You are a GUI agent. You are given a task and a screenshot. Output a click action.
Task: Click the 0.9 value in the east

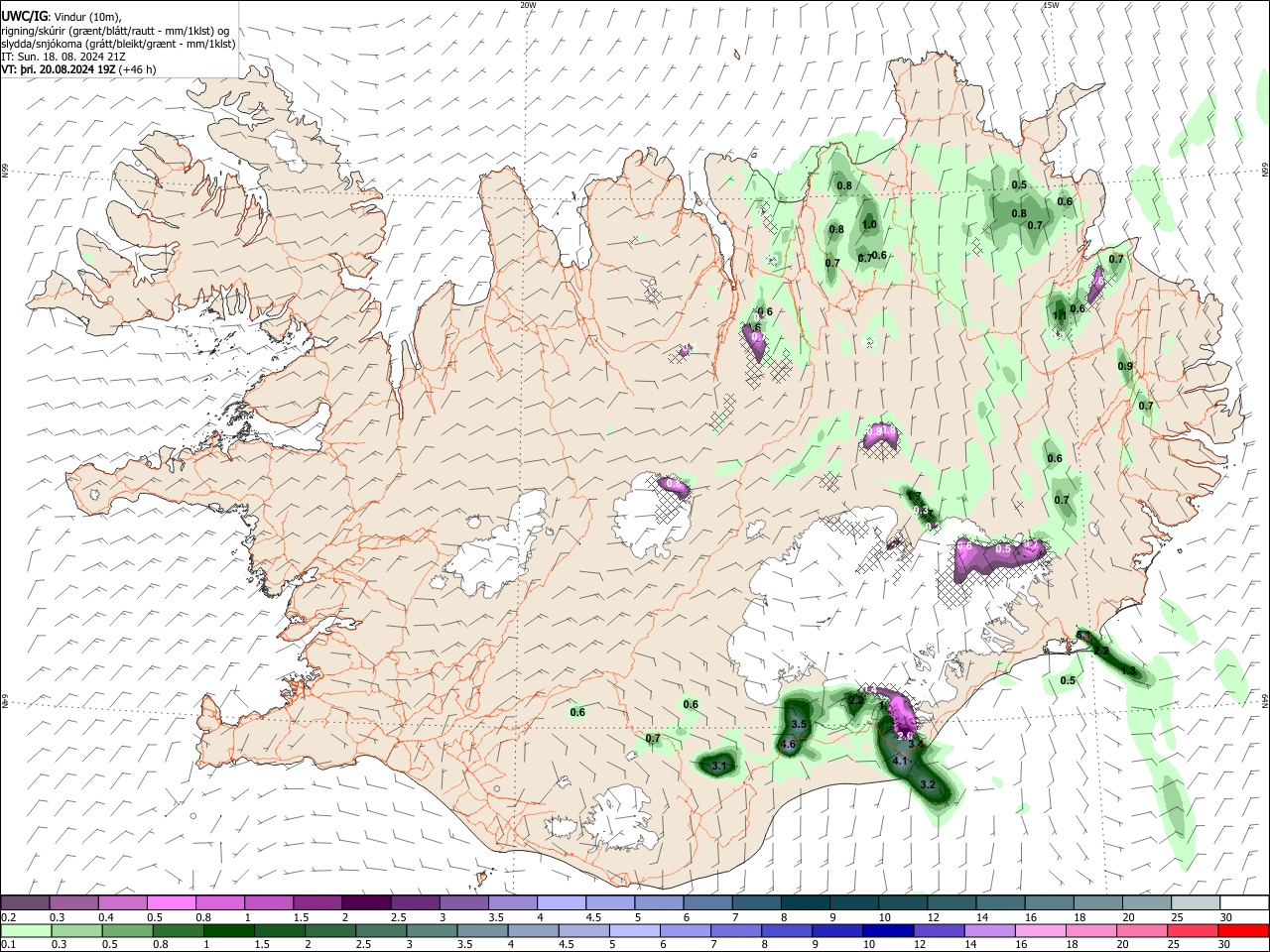point(1125,366)
